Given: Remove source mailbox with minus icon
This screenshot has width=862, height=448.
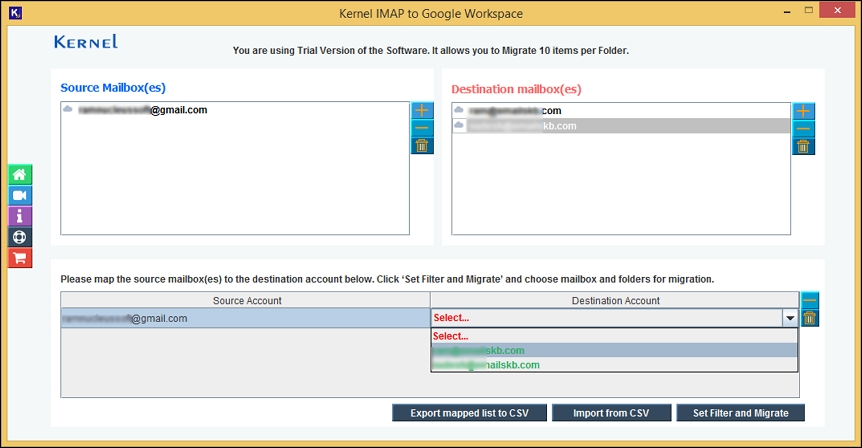Looking at the screenshot, I should pyautogui.click(x=422, y=128).
